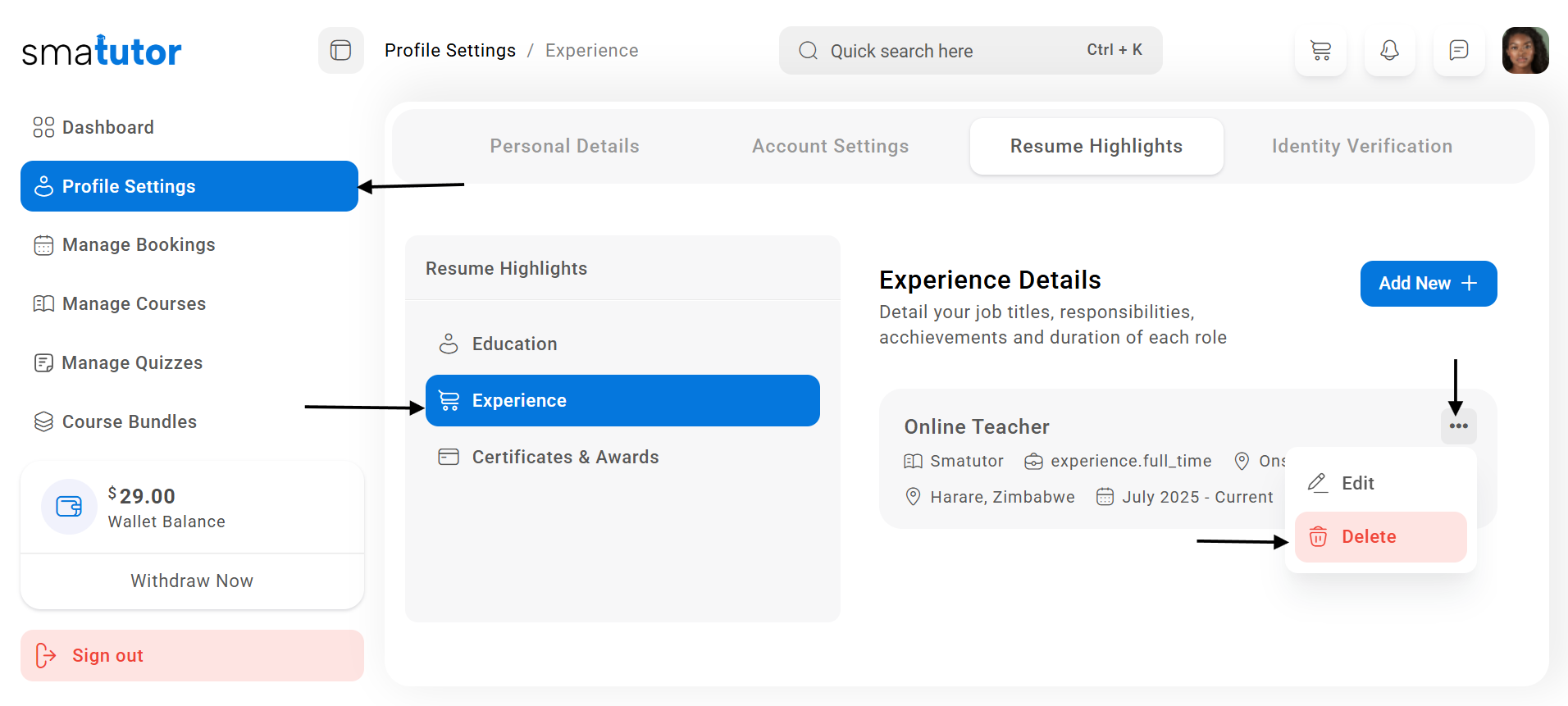Switch to the Account Settings tab

click(x=830, y=146)
